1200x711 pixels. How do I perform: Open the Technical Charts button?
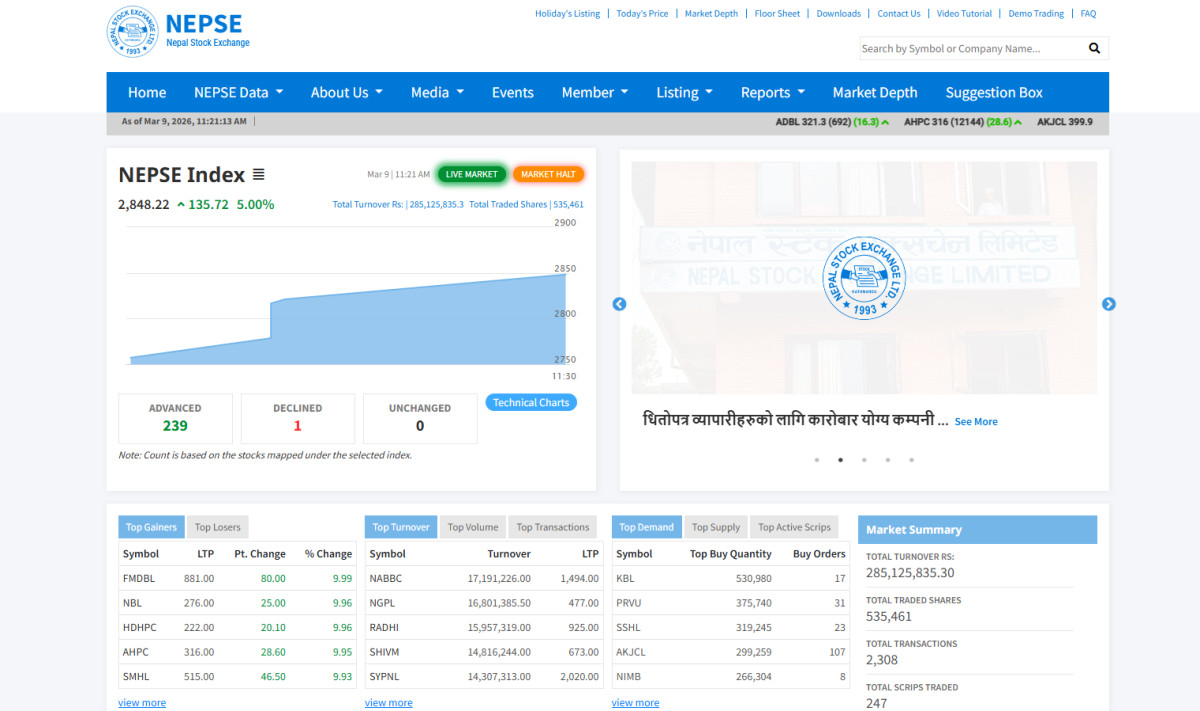pos(531,403)
